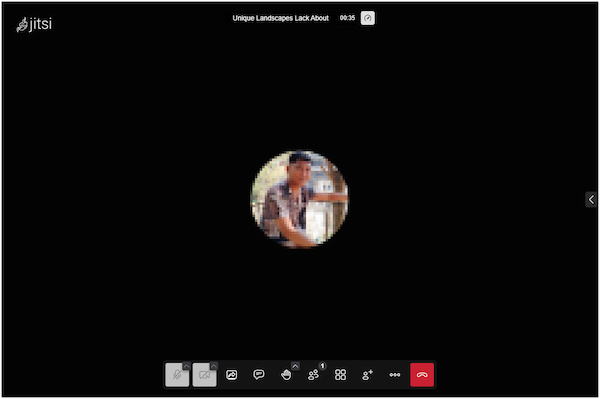The image size is (600, 399).
Task: Open more actions menu
Action: click(x=395, y=375)
